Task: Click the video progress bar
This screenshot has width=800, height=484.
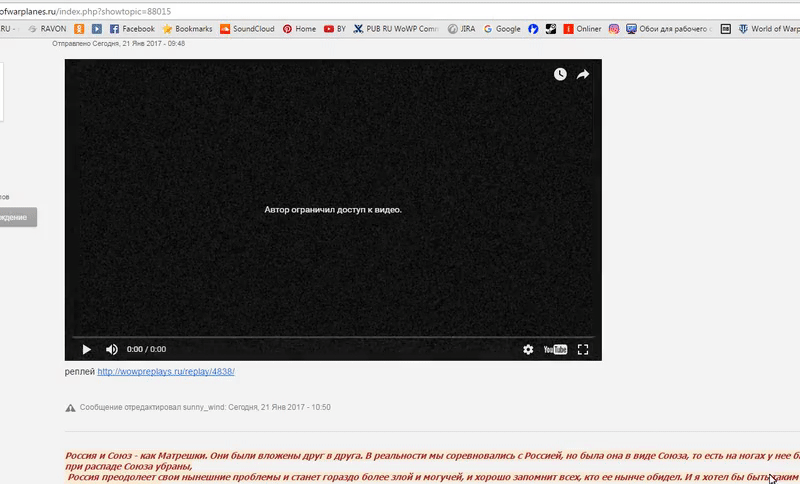Action: [x=333, y=337]
